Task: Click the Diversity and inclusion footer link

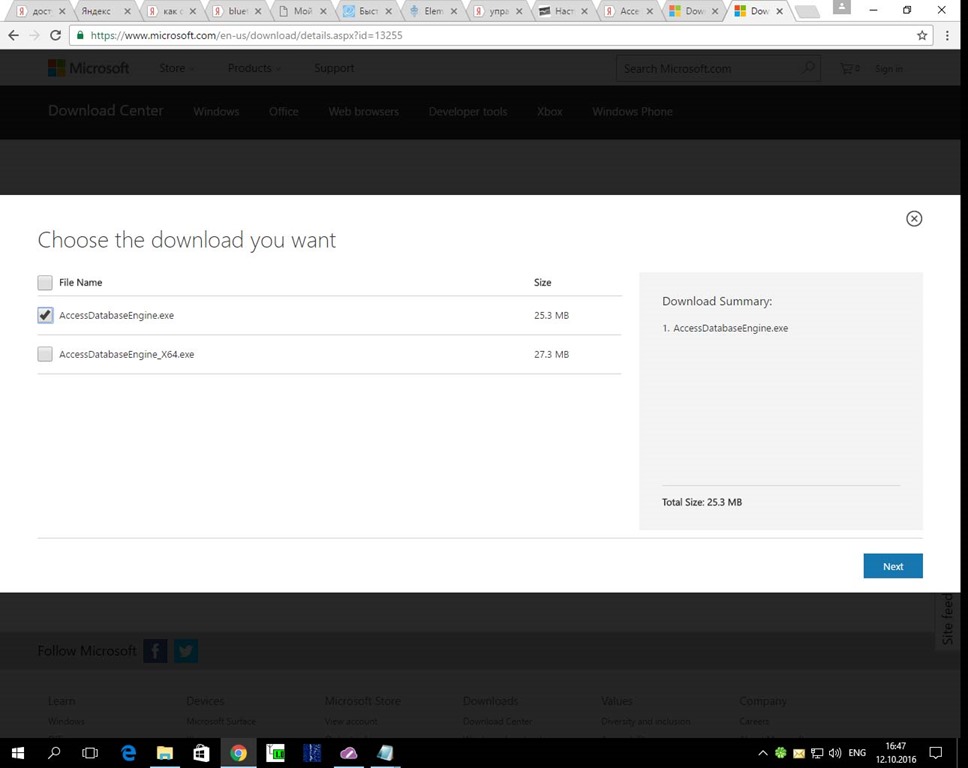Action: coord(646,721)
